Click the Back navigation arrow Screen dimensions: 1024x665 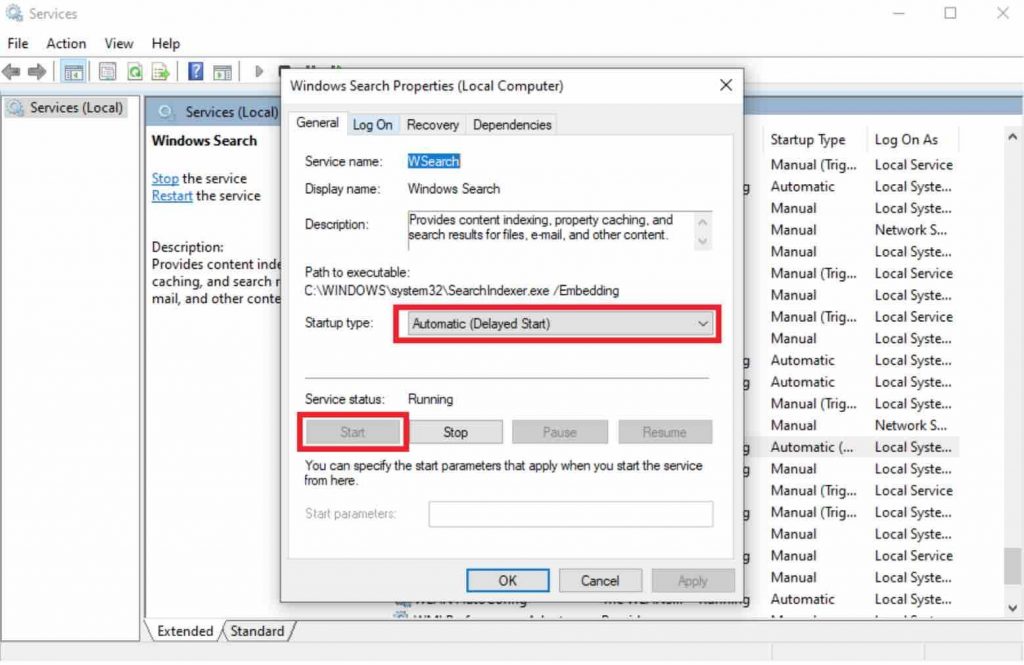click(11, 71)
